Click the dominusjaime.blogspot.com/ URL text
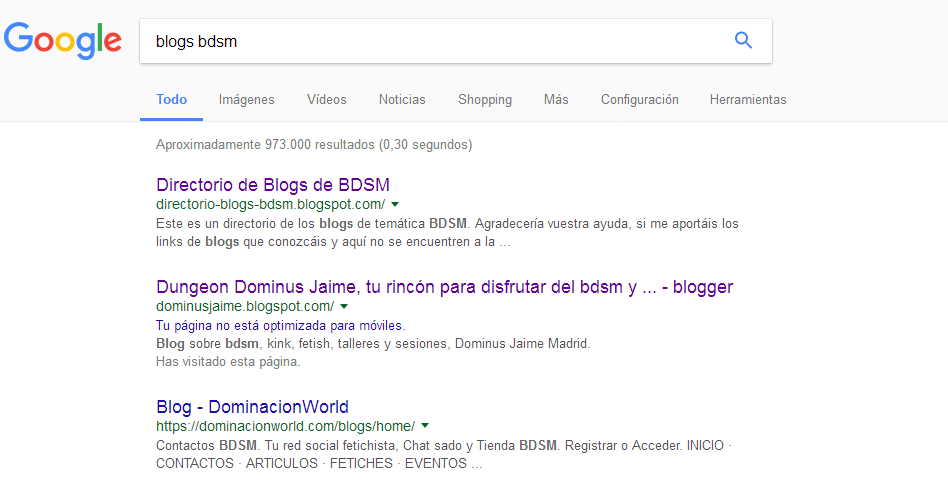This screenshot has height=488, width=948. click(x=245, y=306)
